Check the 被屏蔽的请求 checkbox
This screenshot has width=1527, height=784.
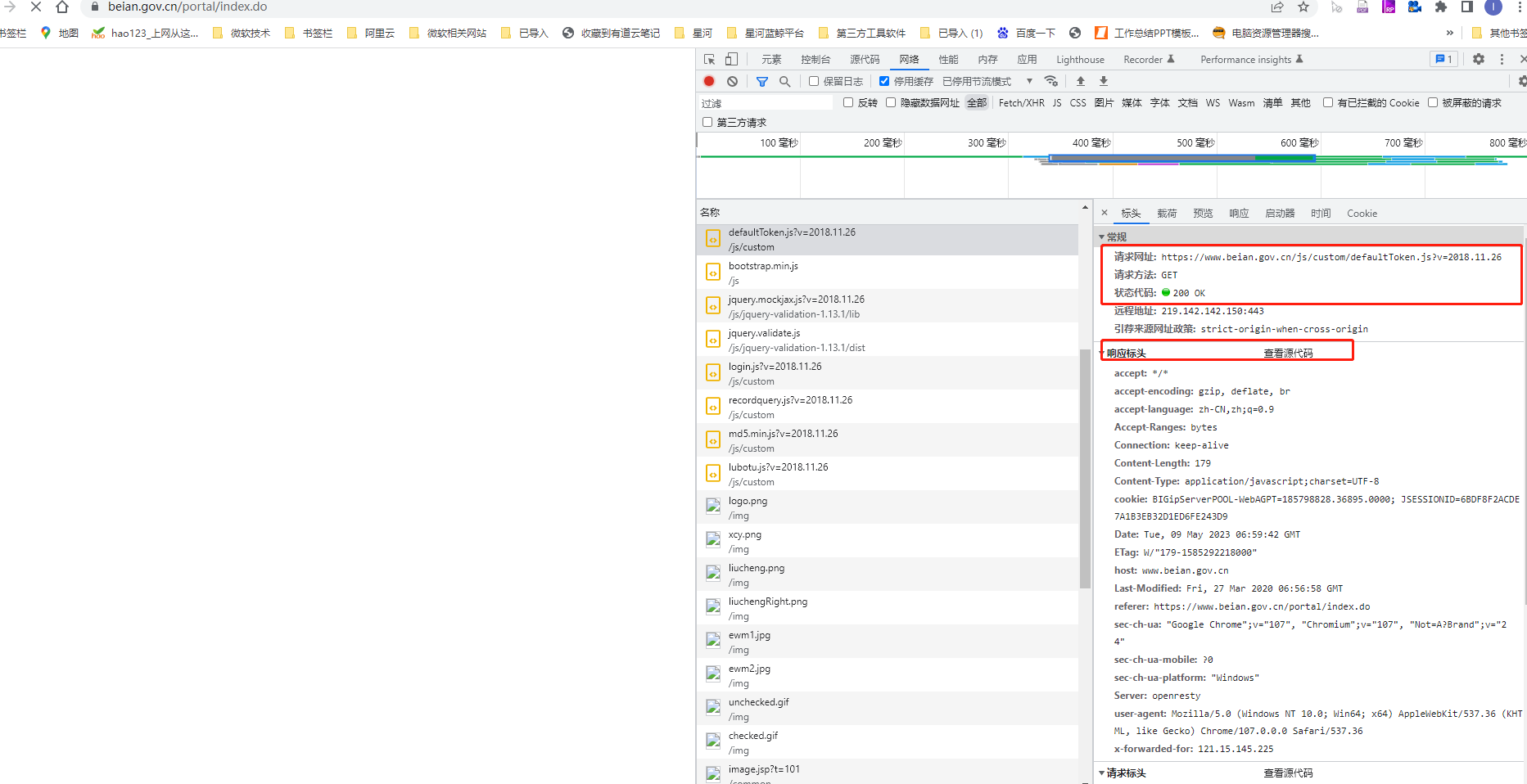point(1433,102)
